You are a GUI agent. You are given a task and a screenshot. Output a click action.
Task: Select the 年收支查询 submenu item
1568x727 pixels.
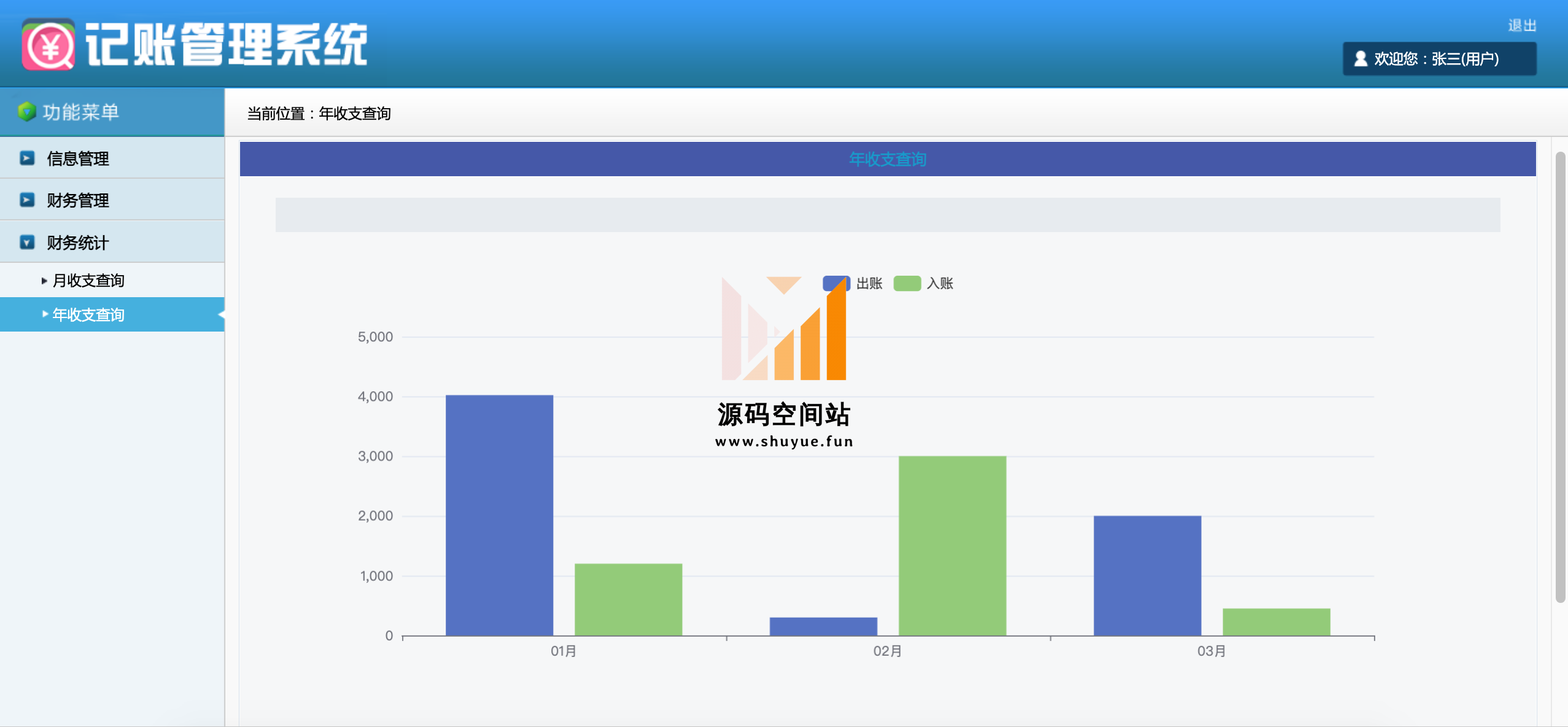(x=89, y=314)
